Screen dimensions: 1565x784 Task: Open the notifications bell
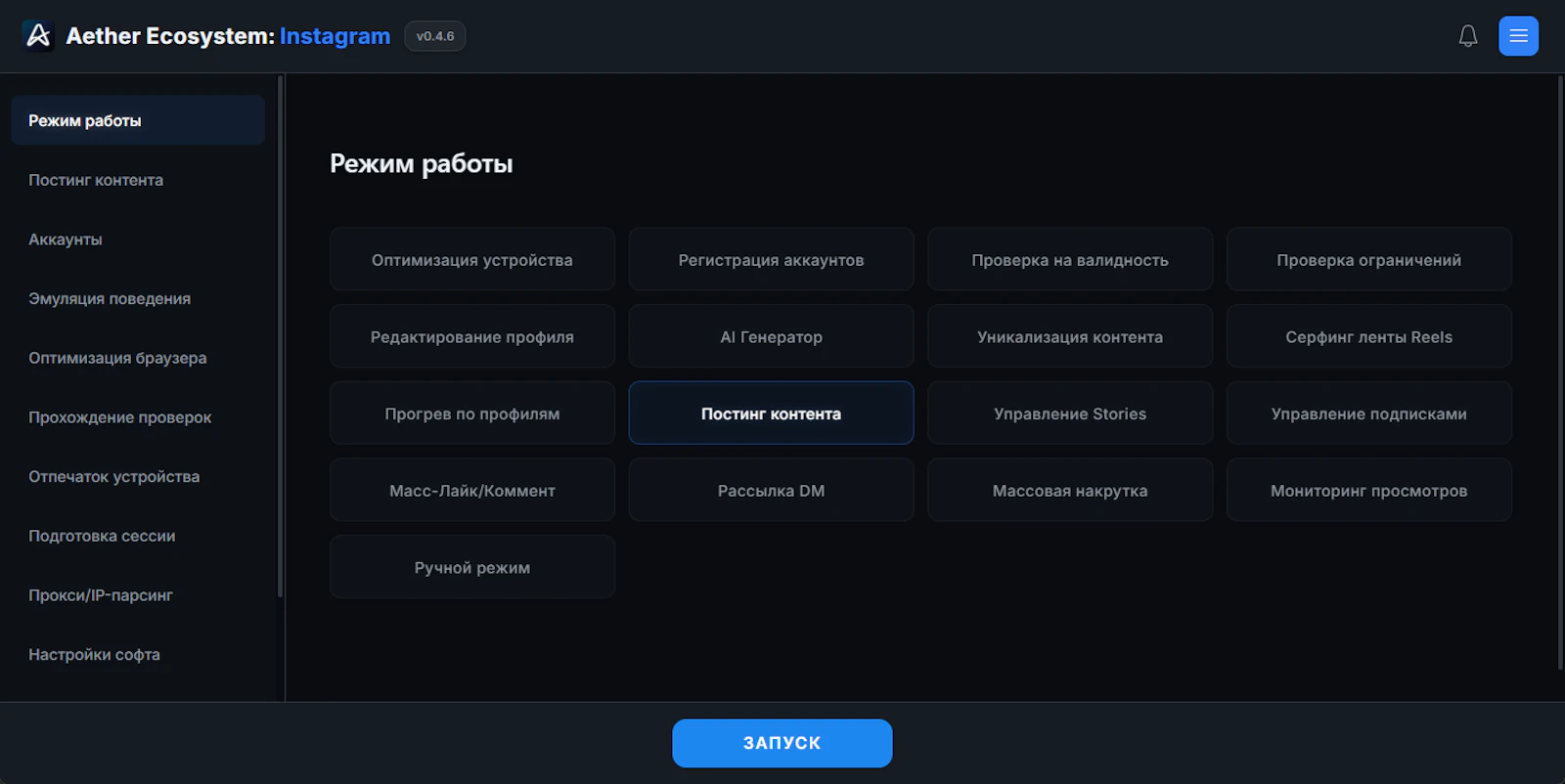1467,36
